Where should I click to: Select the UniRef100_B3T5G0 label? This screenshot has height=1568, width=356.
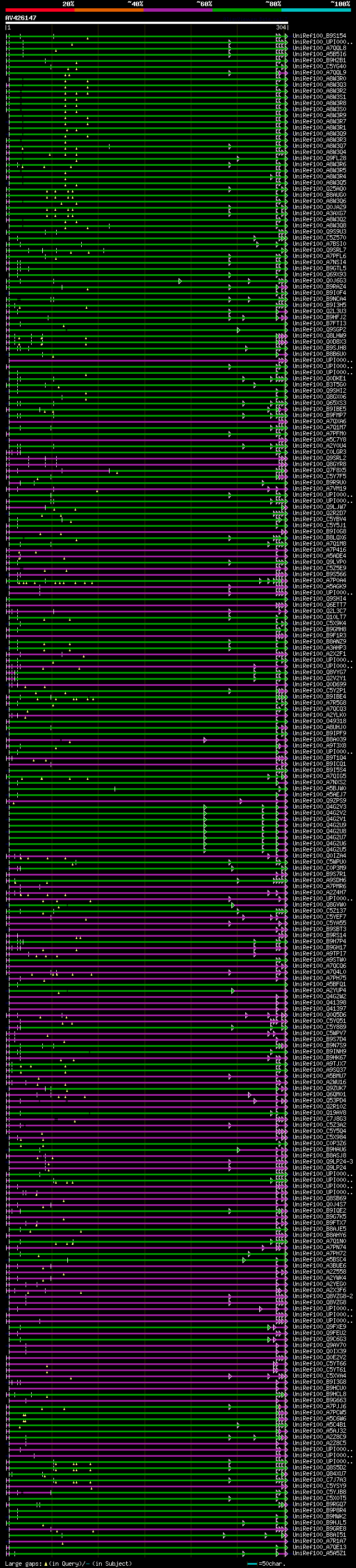pyautogui.click(x=319, y=385)
